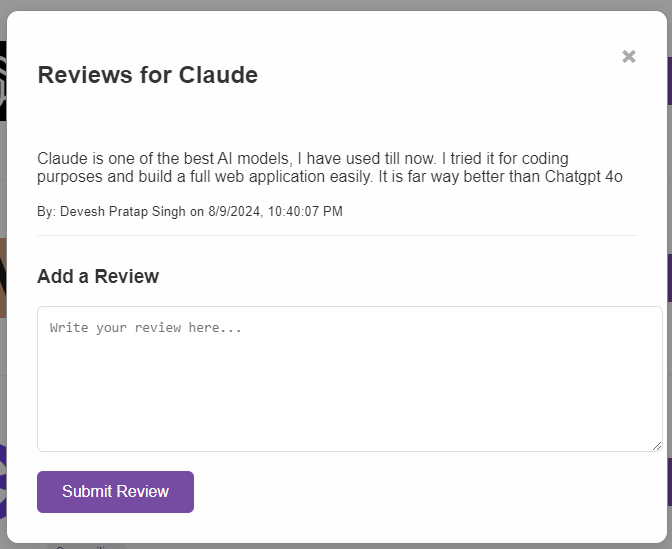Screen dimensions: 672x549
Task: Click the review author line by Devesh Pratap Singh
Action: coord(190,211)
